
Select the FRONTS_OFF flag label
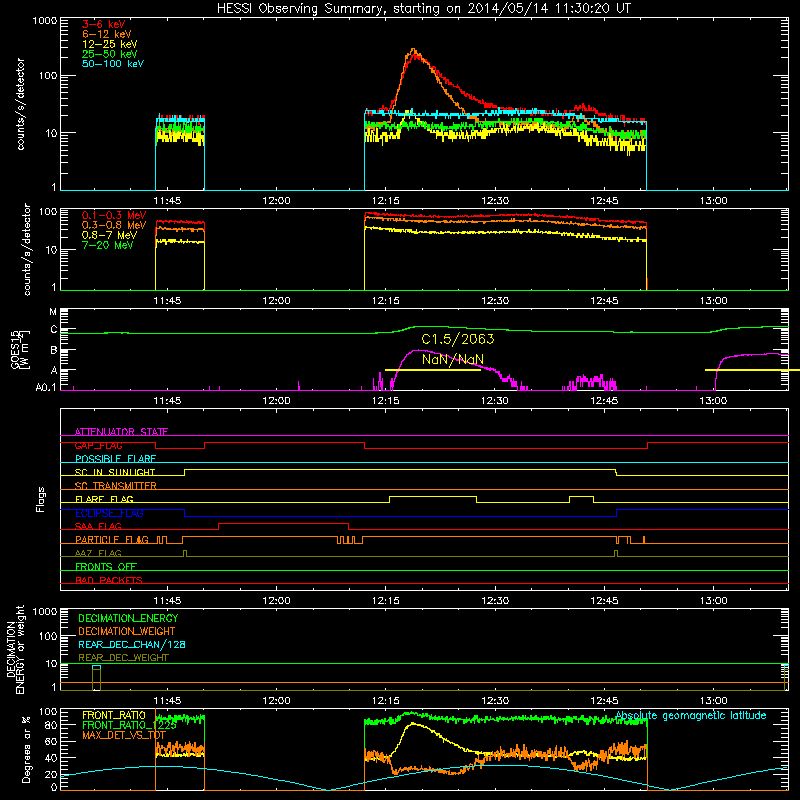(x=106, y=567)
